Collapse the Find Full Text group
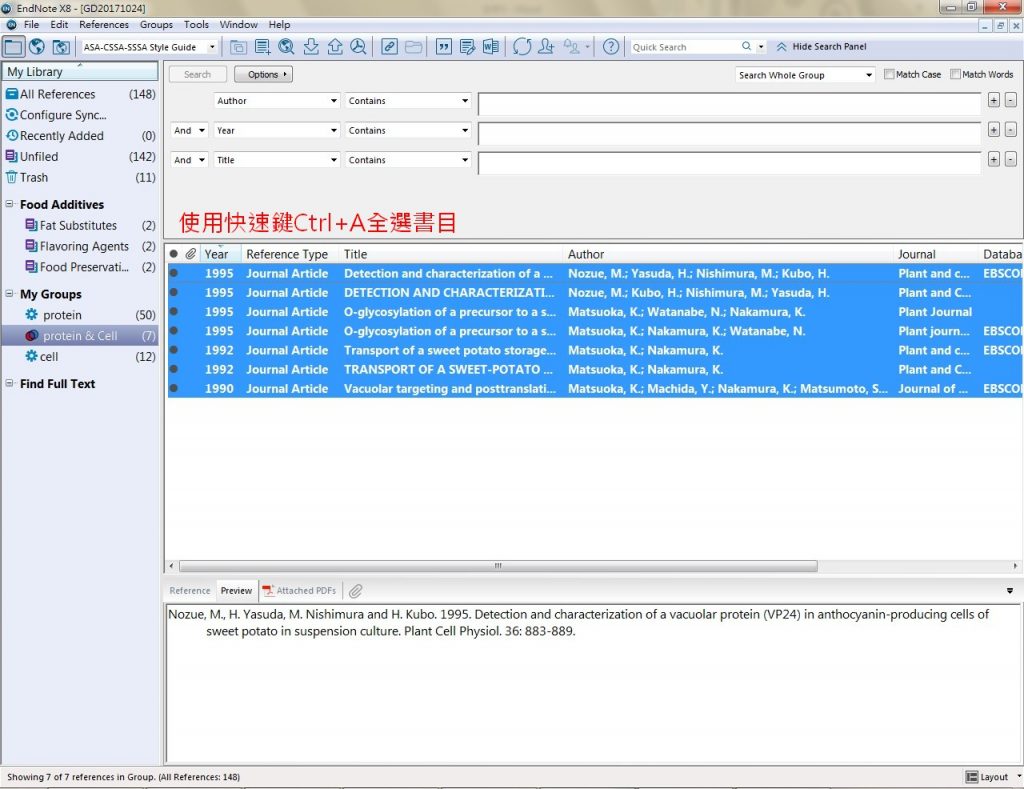The width and height of the screenshot is (1024, 789). click(x=10, y=383)
